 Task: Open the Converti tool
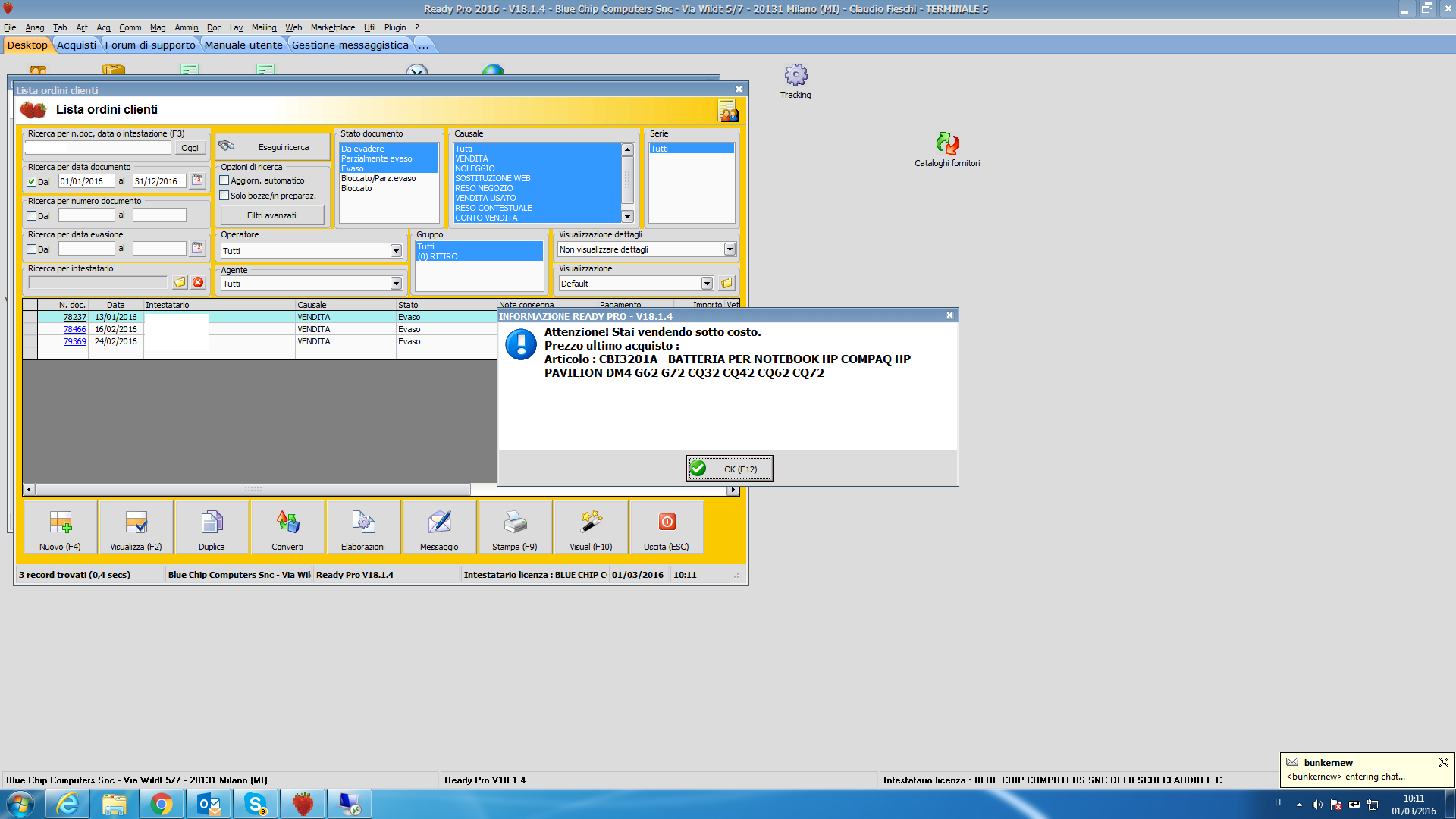coord(287,523)
